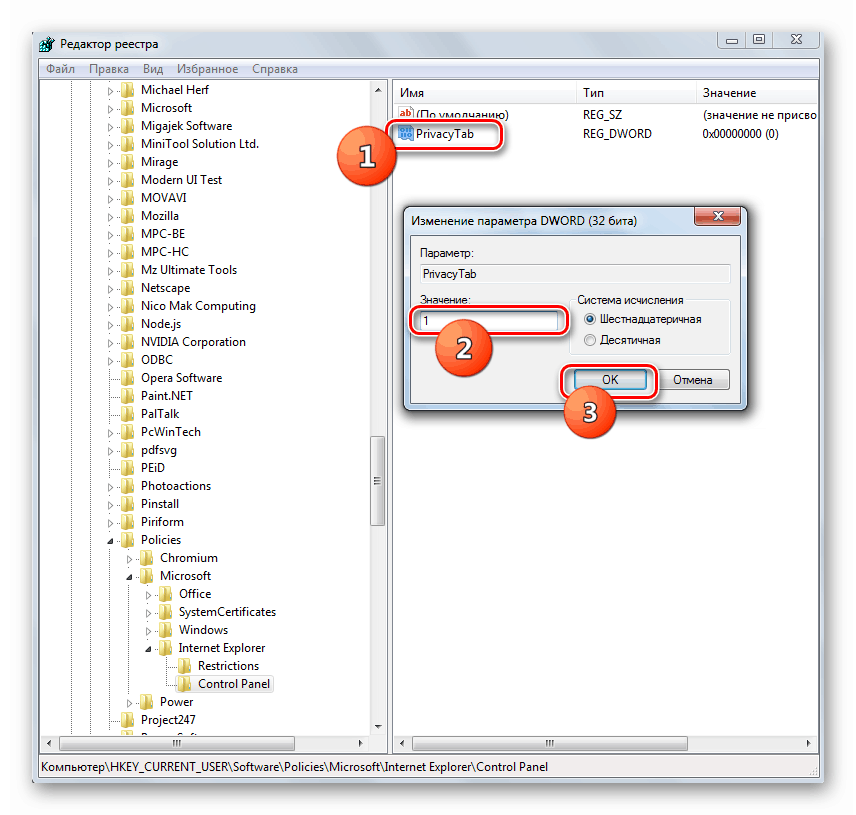Image resolution: width=856 pixels, height=815 pixels.
Task: Click the Opera Software folder icon
Action: click(128, 378)
